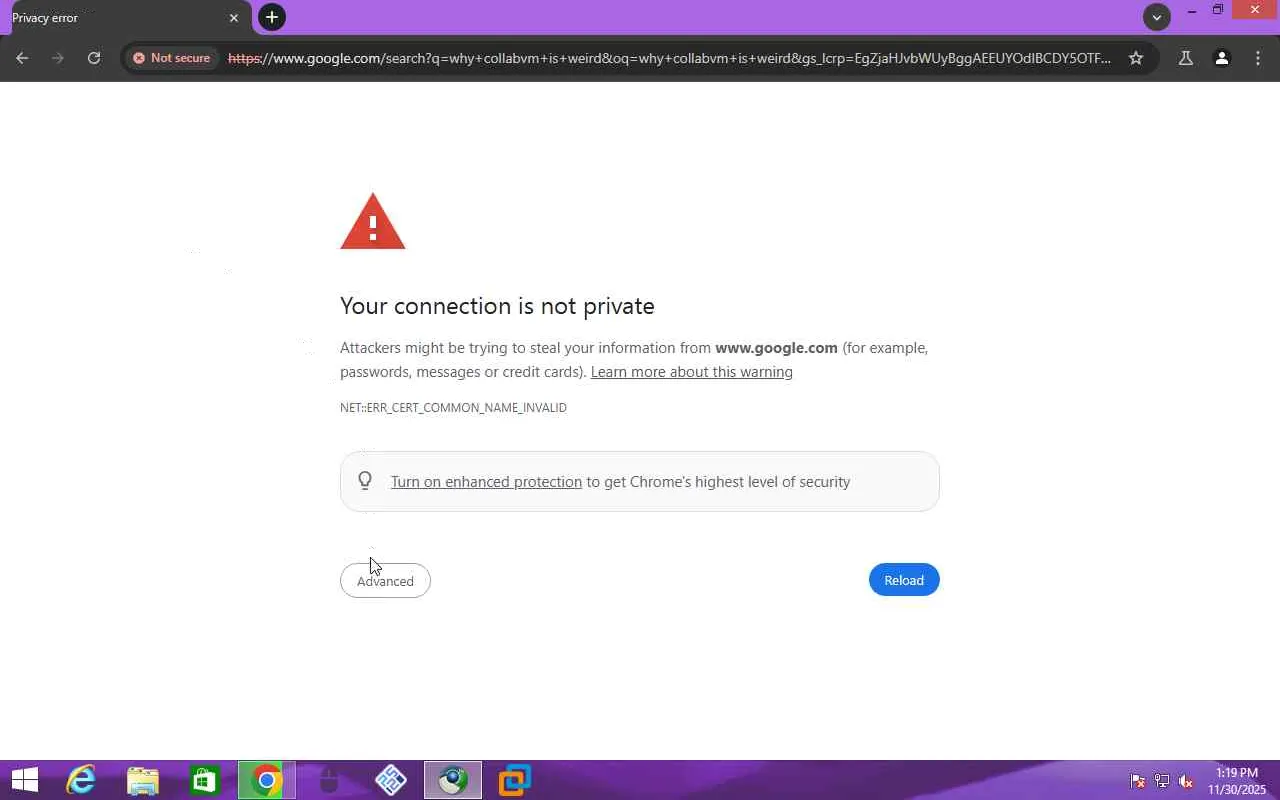Image resolution: width=1280 pixels, height=800 pixels.
Task: Reload the page from the toolbar icon
Action: (x=94, y=58)
